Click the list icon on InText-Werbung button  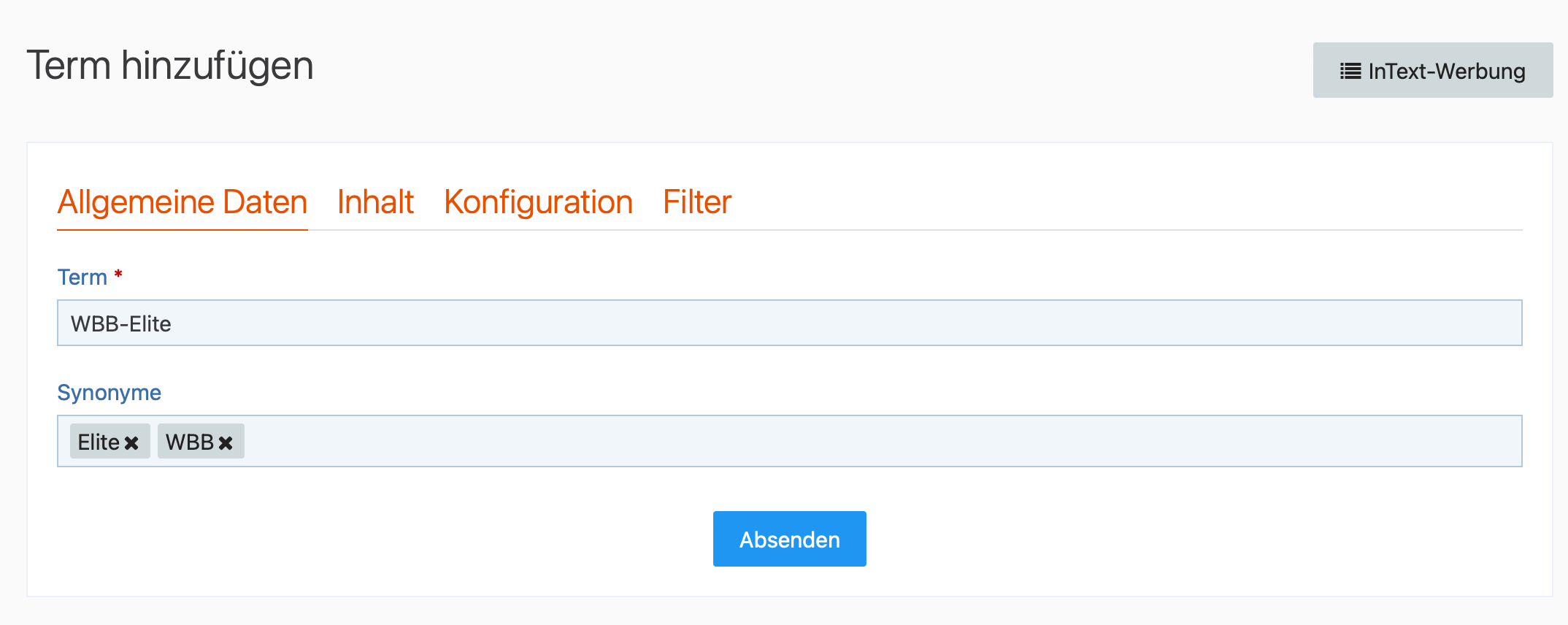1350,71
